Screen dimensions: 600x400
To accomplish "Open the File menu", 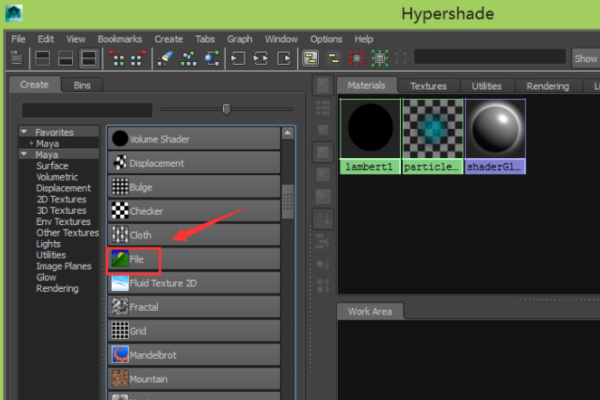I will click(x=18, y=39).
